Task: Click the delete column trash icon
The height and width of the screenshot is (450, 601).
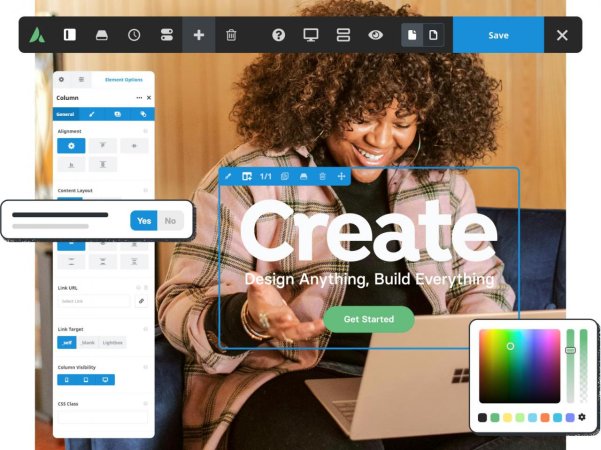Action: [322, 176]
